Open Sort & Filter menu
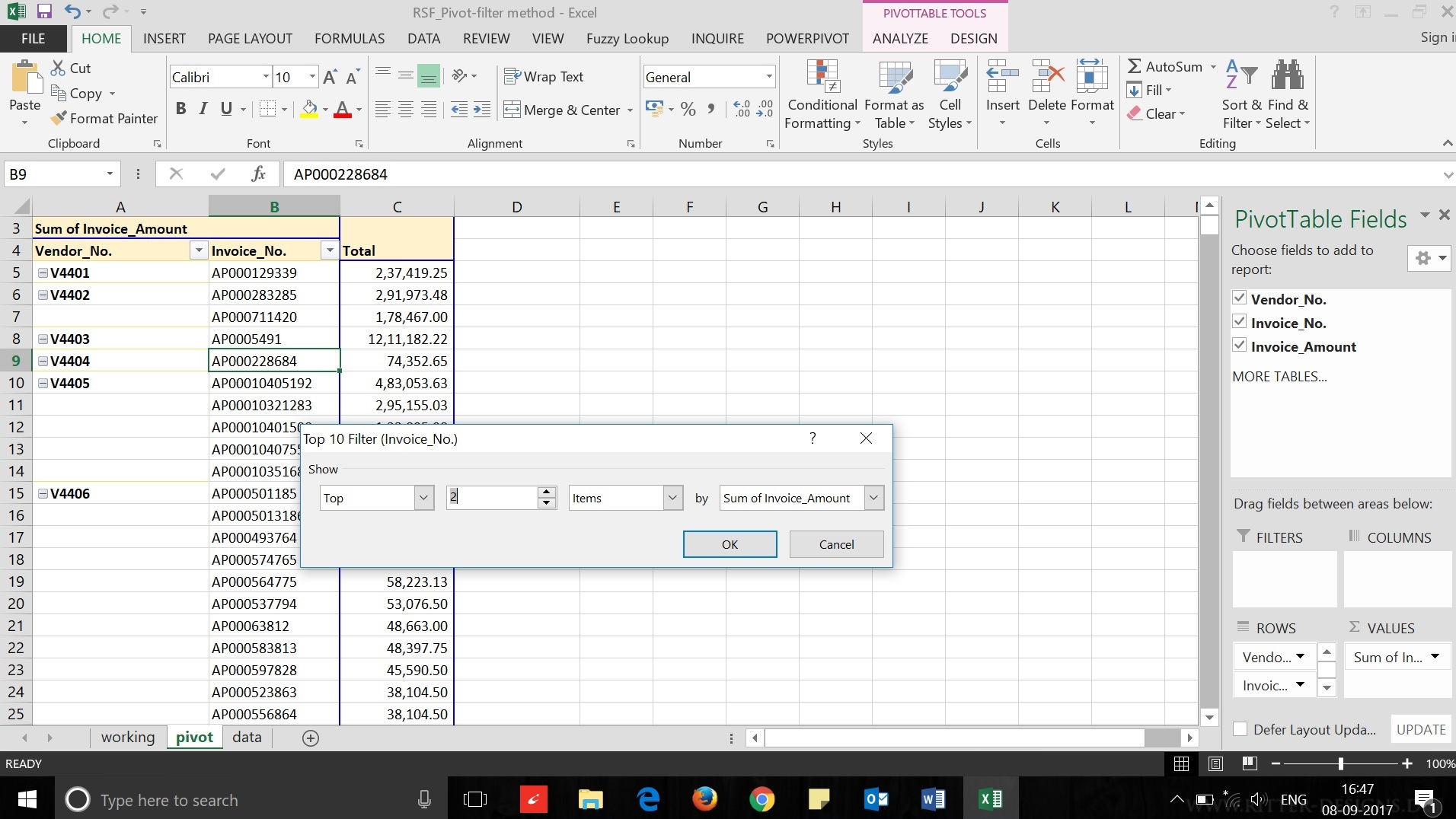Image resolution: width=1456 pixels, height=819 pixels. click(1241, 94)
